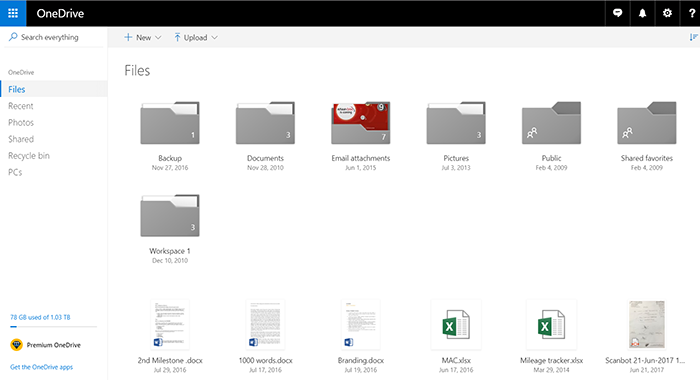Open Mileage tracker.xlsx Excel icon

point(551,325)
